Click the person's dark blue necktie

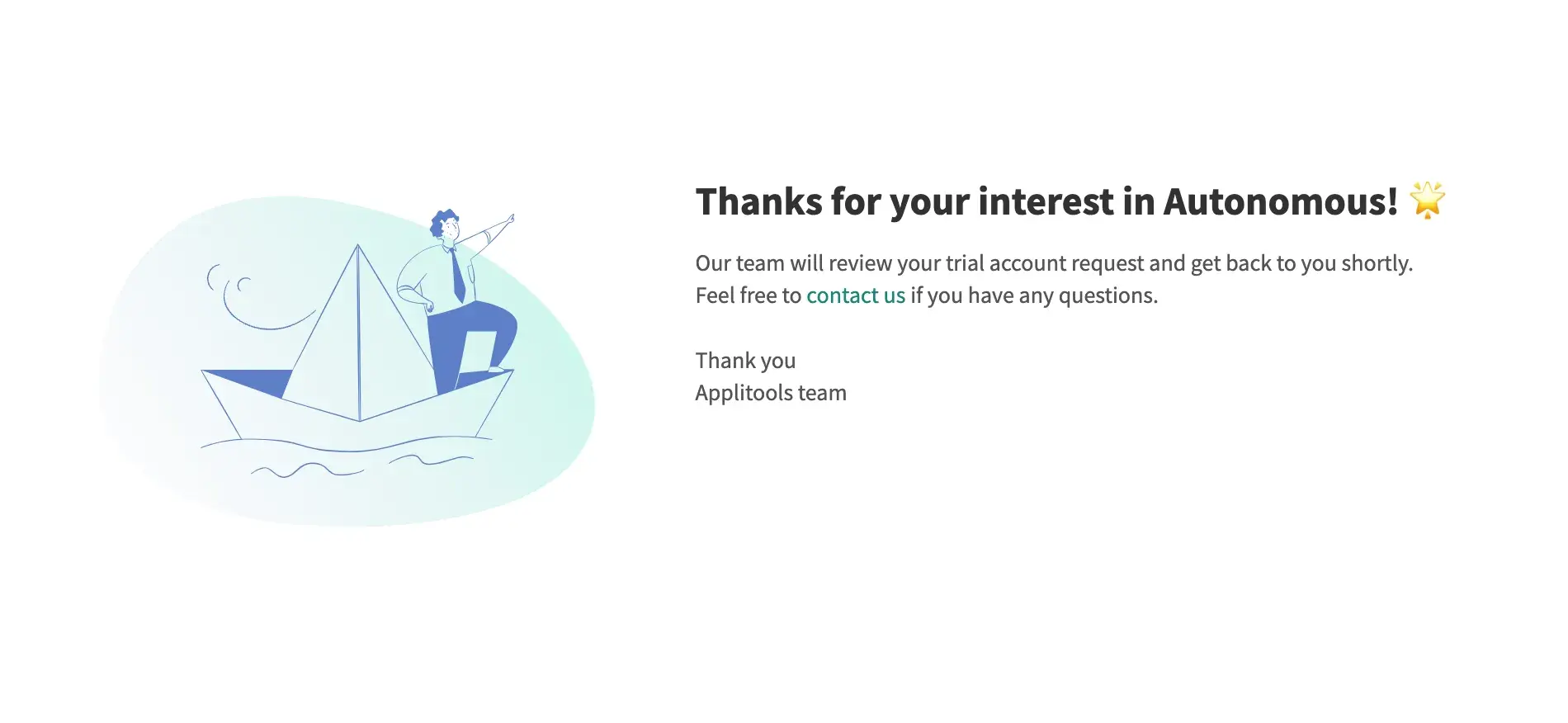(457, 276)
